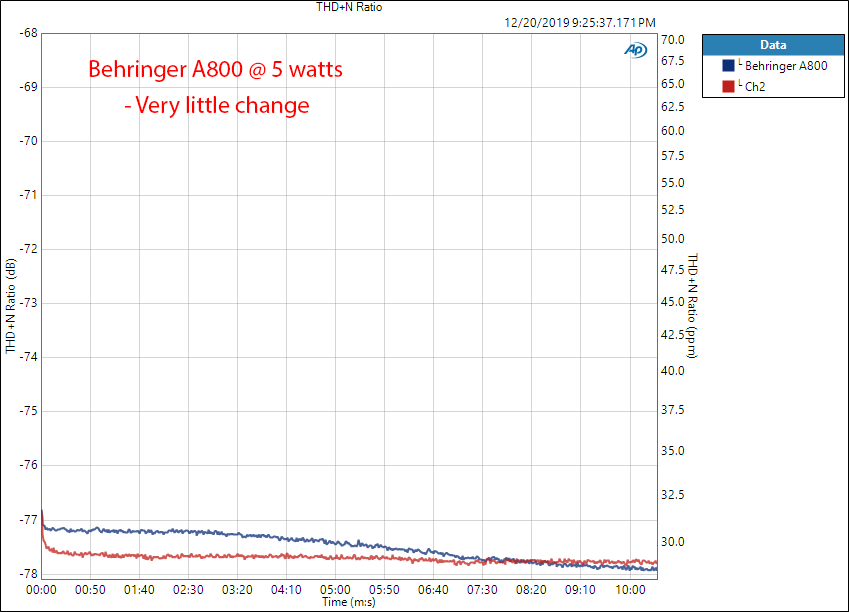Viewport: 849px width, 612px height.
Task: Click the 40.0 tick label on the ppm axis
Action: [x=673, y=371]
